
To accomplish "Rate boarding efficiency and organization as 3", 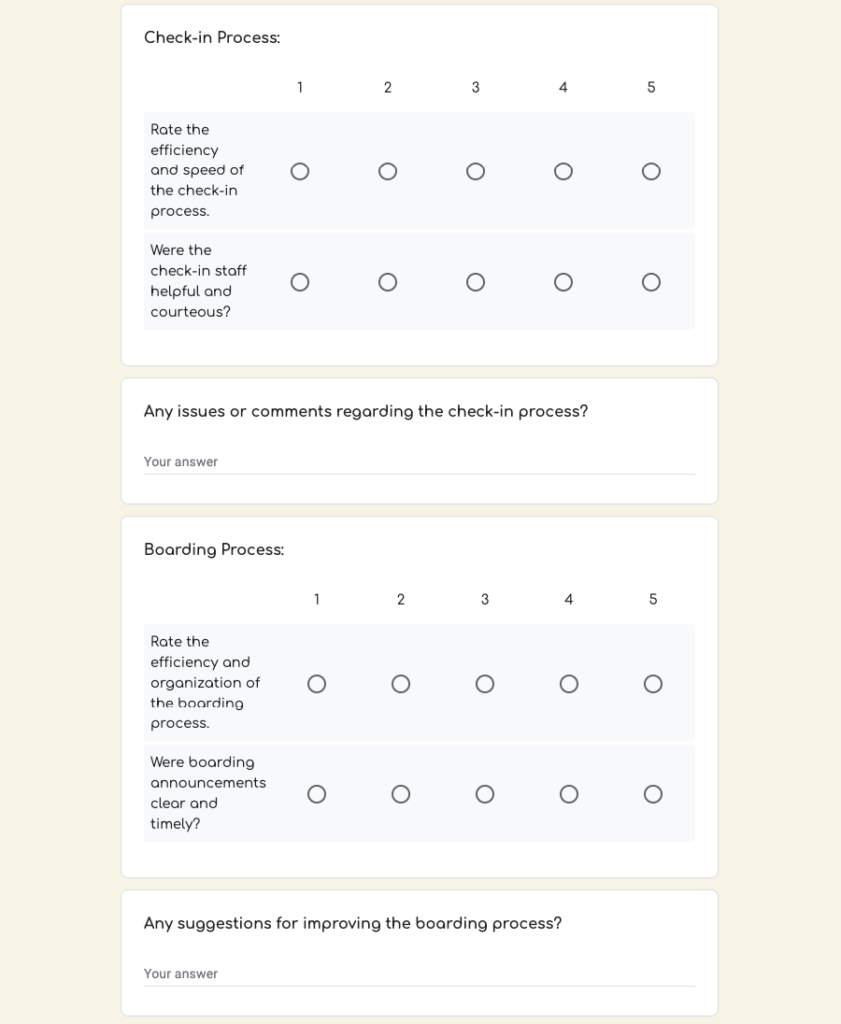I will [485, 684].
